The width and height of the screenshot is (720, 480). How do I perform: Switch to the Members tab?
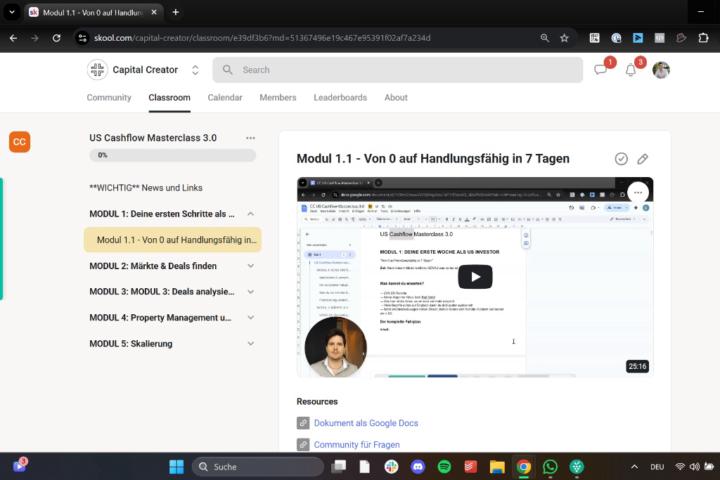click(278, 97)
